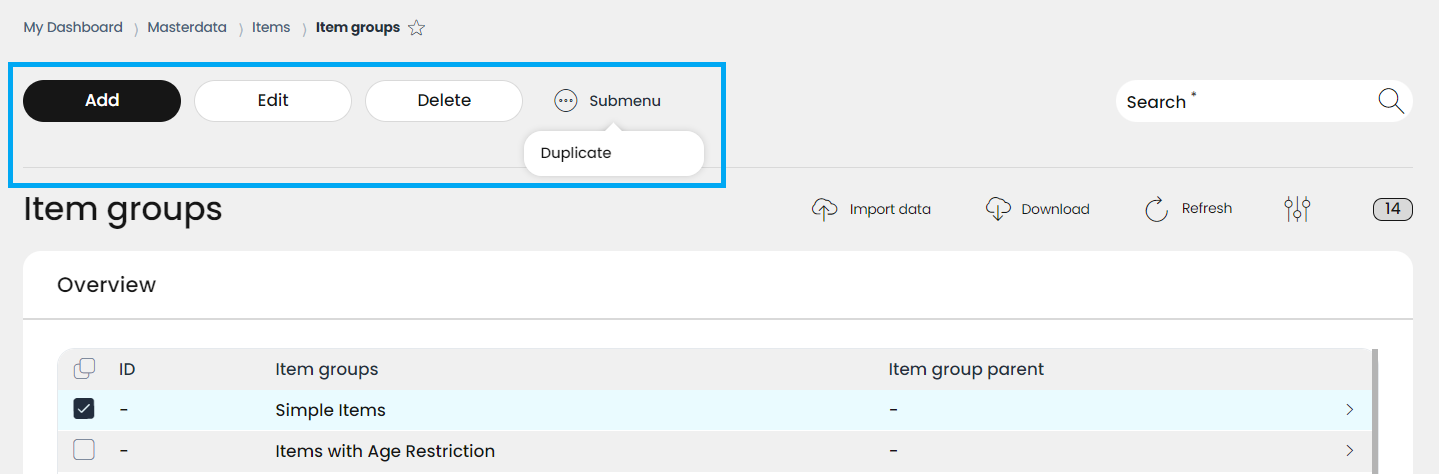Click the Item groups breadcrumb current page
The width and height of the screenshot is (1439, 474).
[358, 28]
